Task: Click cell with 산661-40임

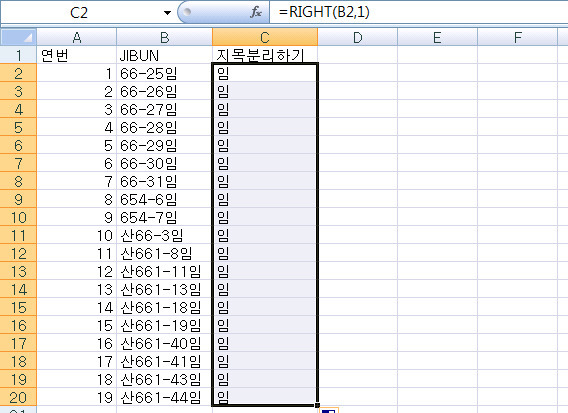Action: pyautogui.click(x=164, y=343)
